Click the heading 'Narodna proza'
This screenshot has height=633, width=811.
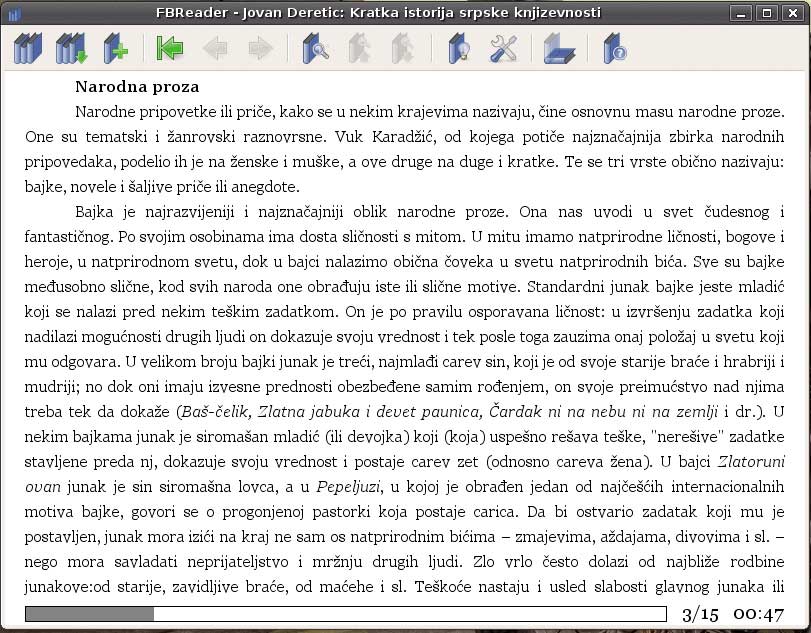(x=137, y=86)
